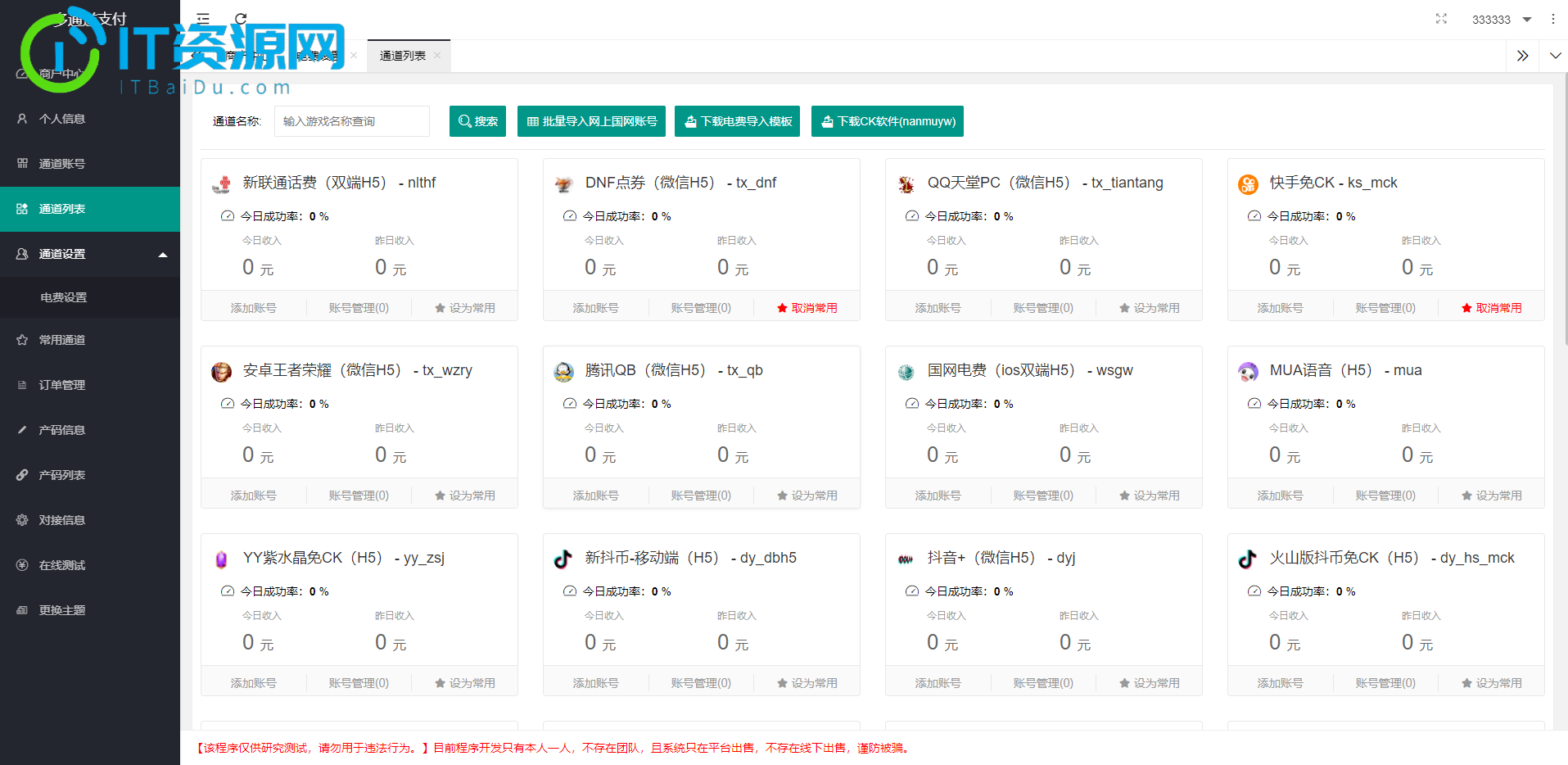Click the 快手免CK channel icon

pos(1248,184)
